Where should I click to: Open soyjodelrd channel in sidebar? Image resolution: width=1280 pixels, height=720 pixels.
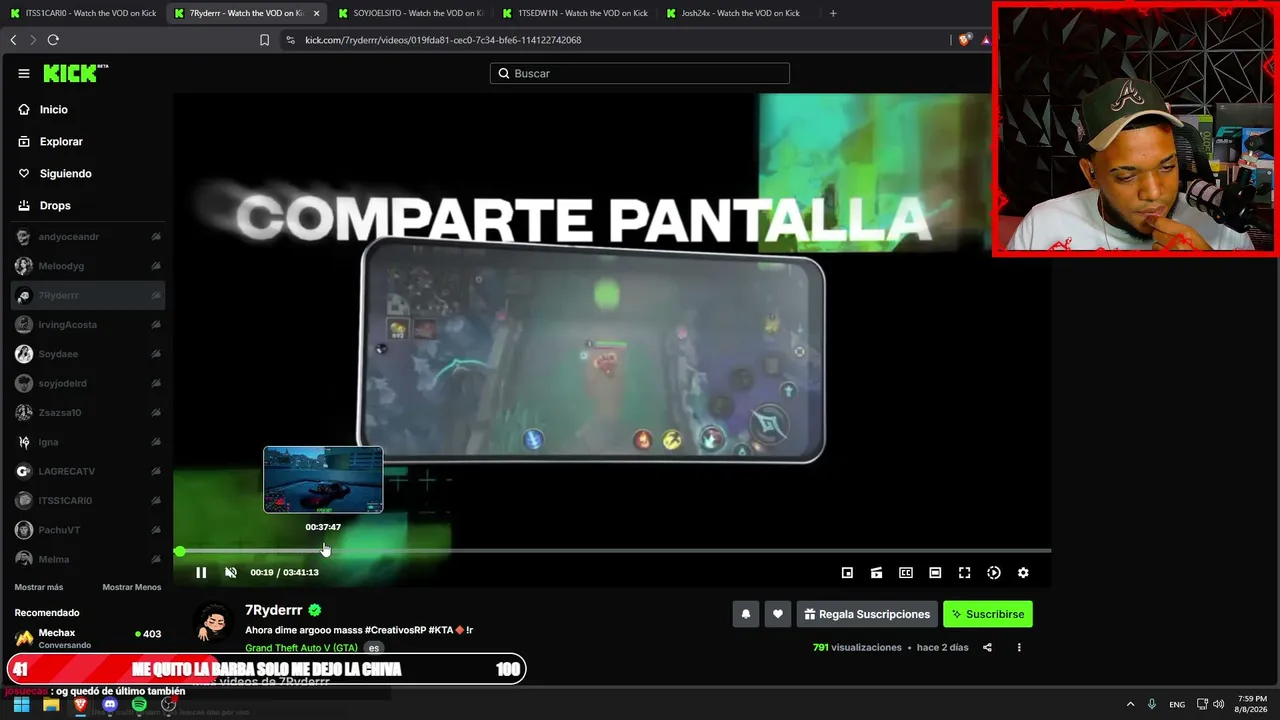tap(88, 383)
